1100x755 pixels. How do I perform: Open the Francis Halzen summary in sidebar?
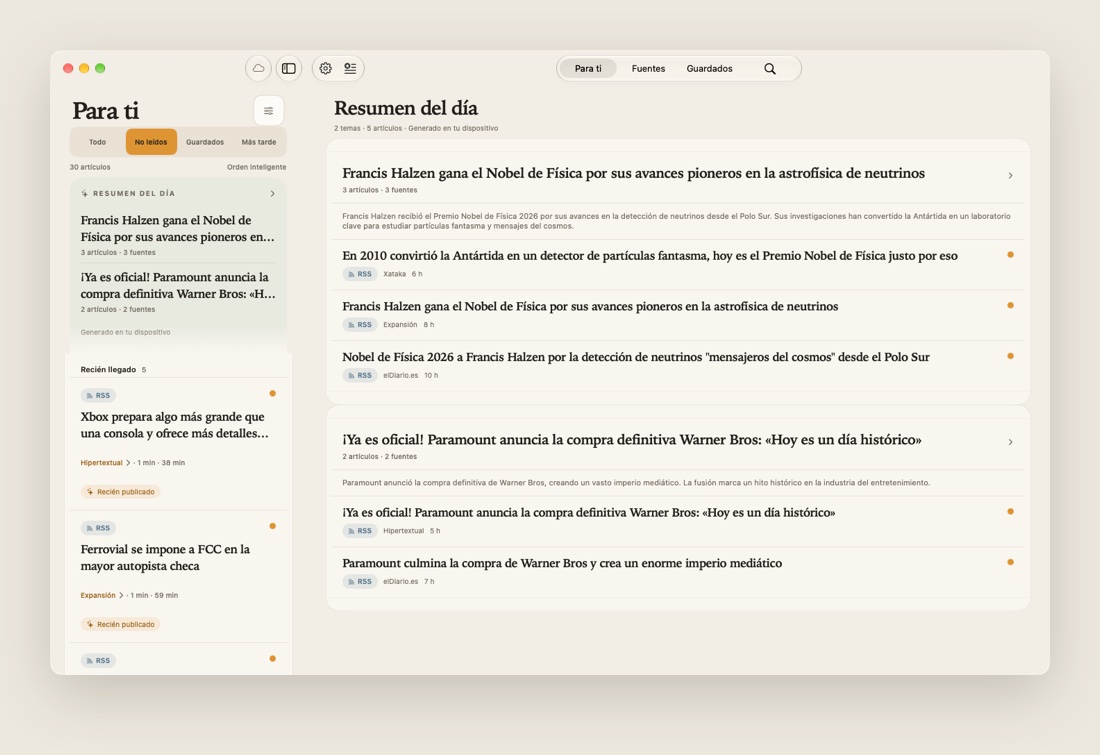pyautogui.click(x=177, y=234)
